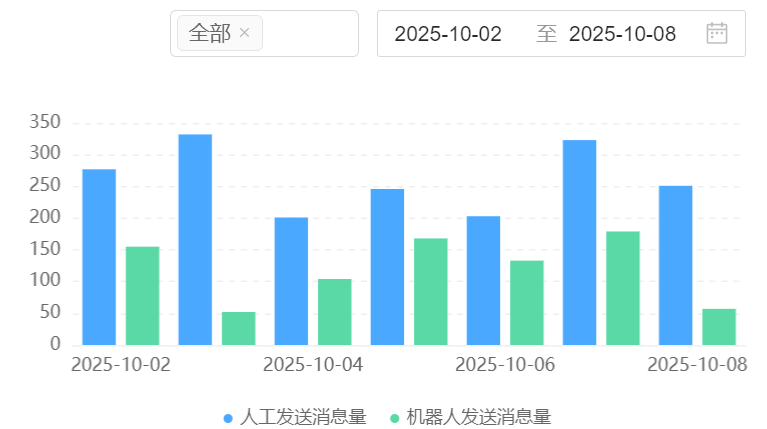The image size is (767, 429).
Task: Select the green bar for 2025-10-02
Action: [142, 296]
